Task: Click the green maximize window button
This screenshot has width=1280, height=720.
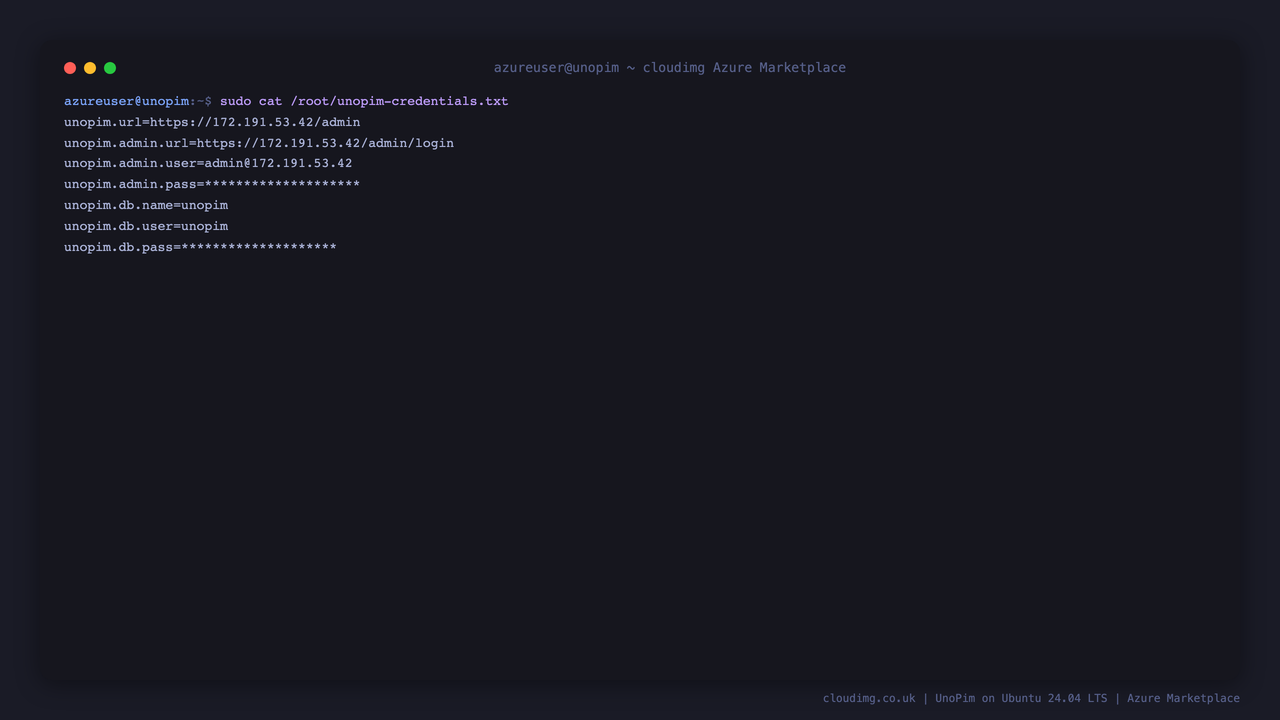Action: [110, 68]
